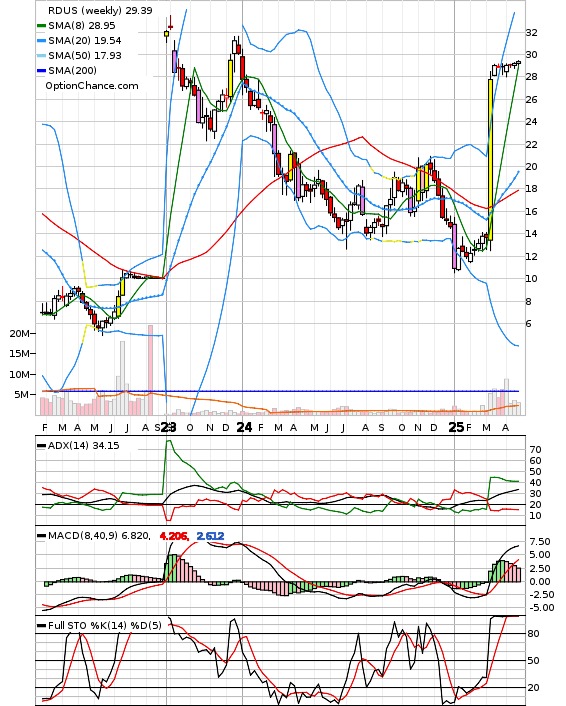Click the light blue SMA(50) legend swatch

click(41, 56)
